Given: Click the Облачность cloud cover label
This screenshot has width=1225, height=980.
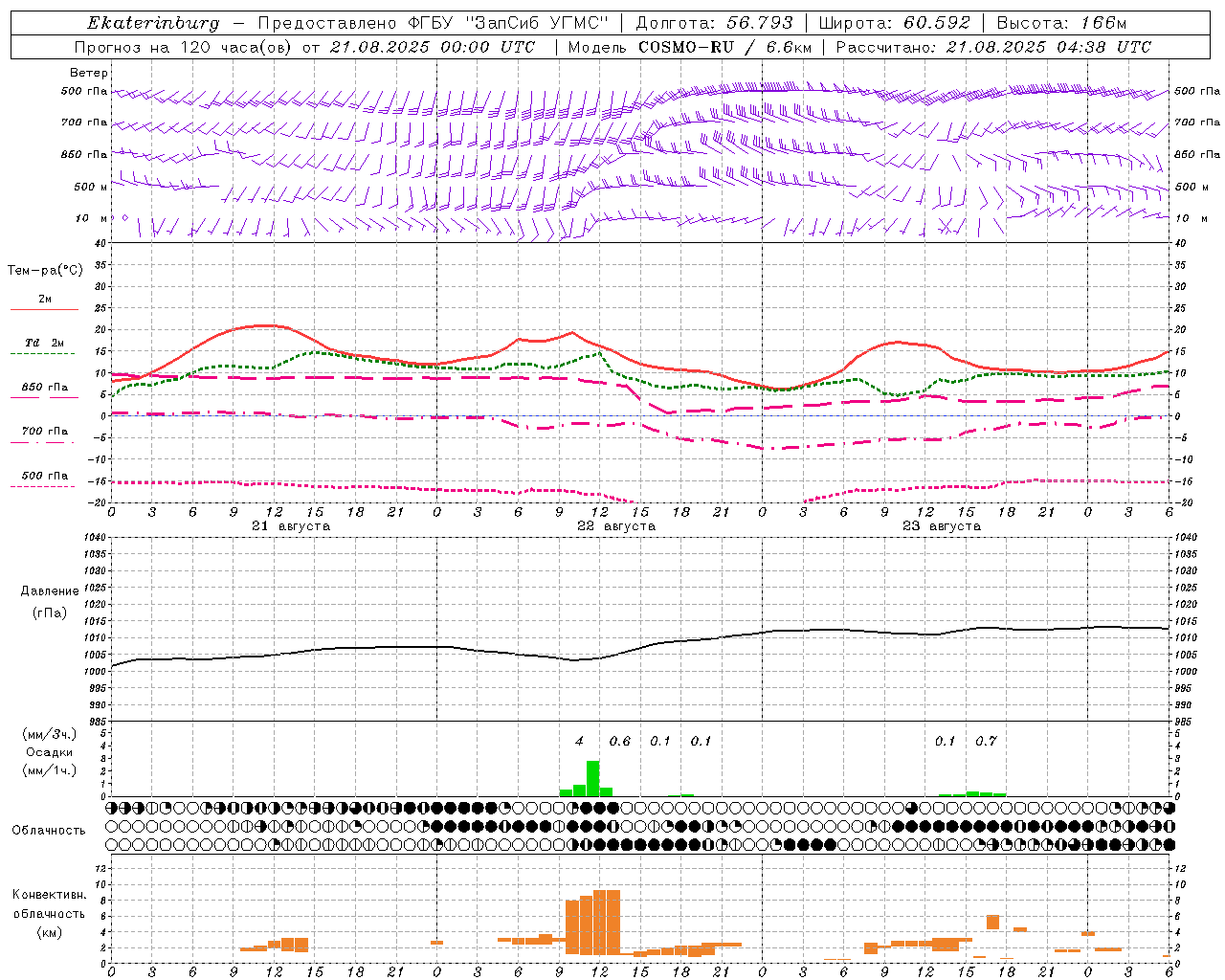Looking at the screenshot, I should point(49,831).
